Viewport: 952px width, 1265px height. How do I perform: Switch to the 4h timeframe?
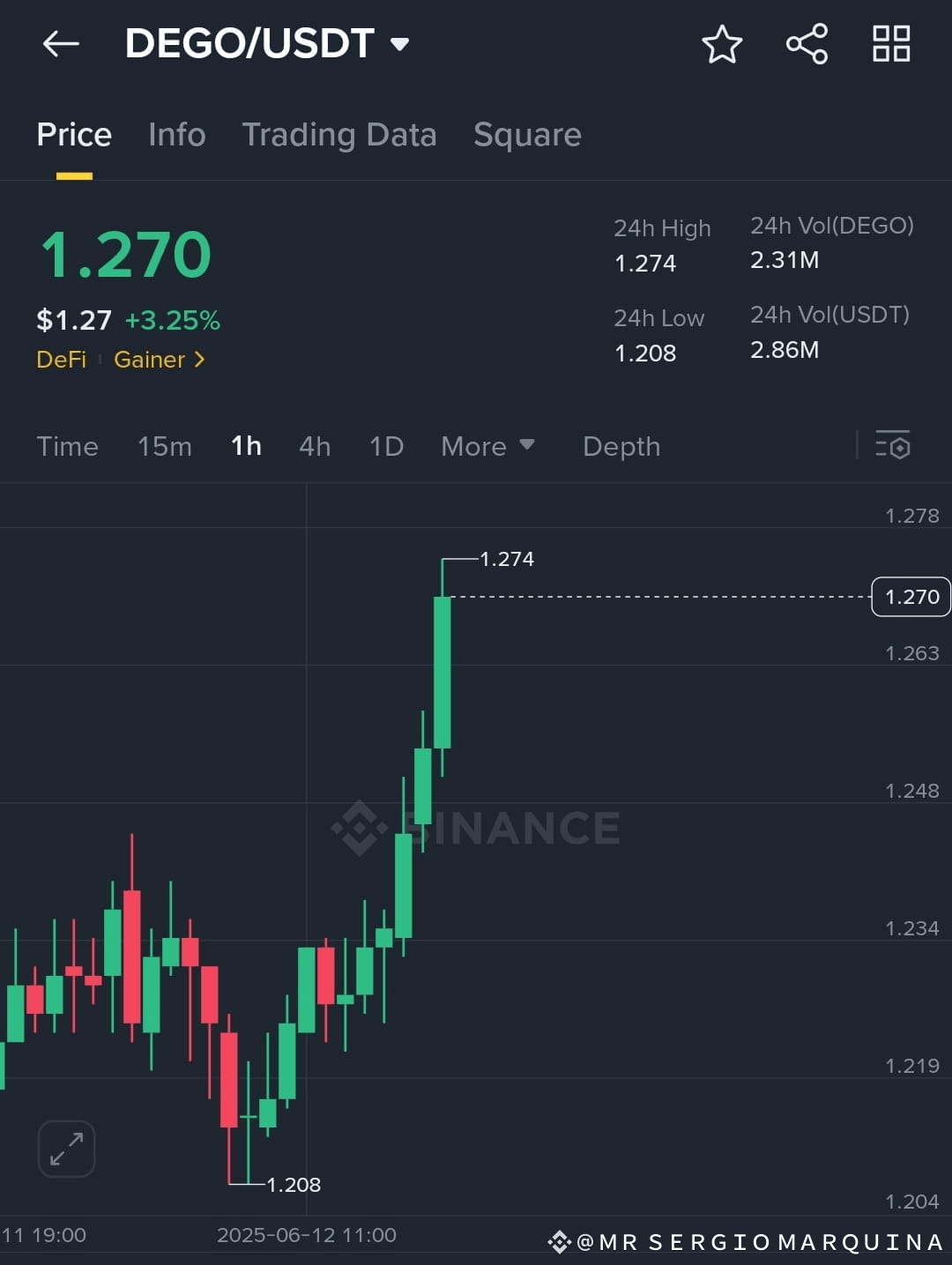pyautogui.click(x=314, y=447)
